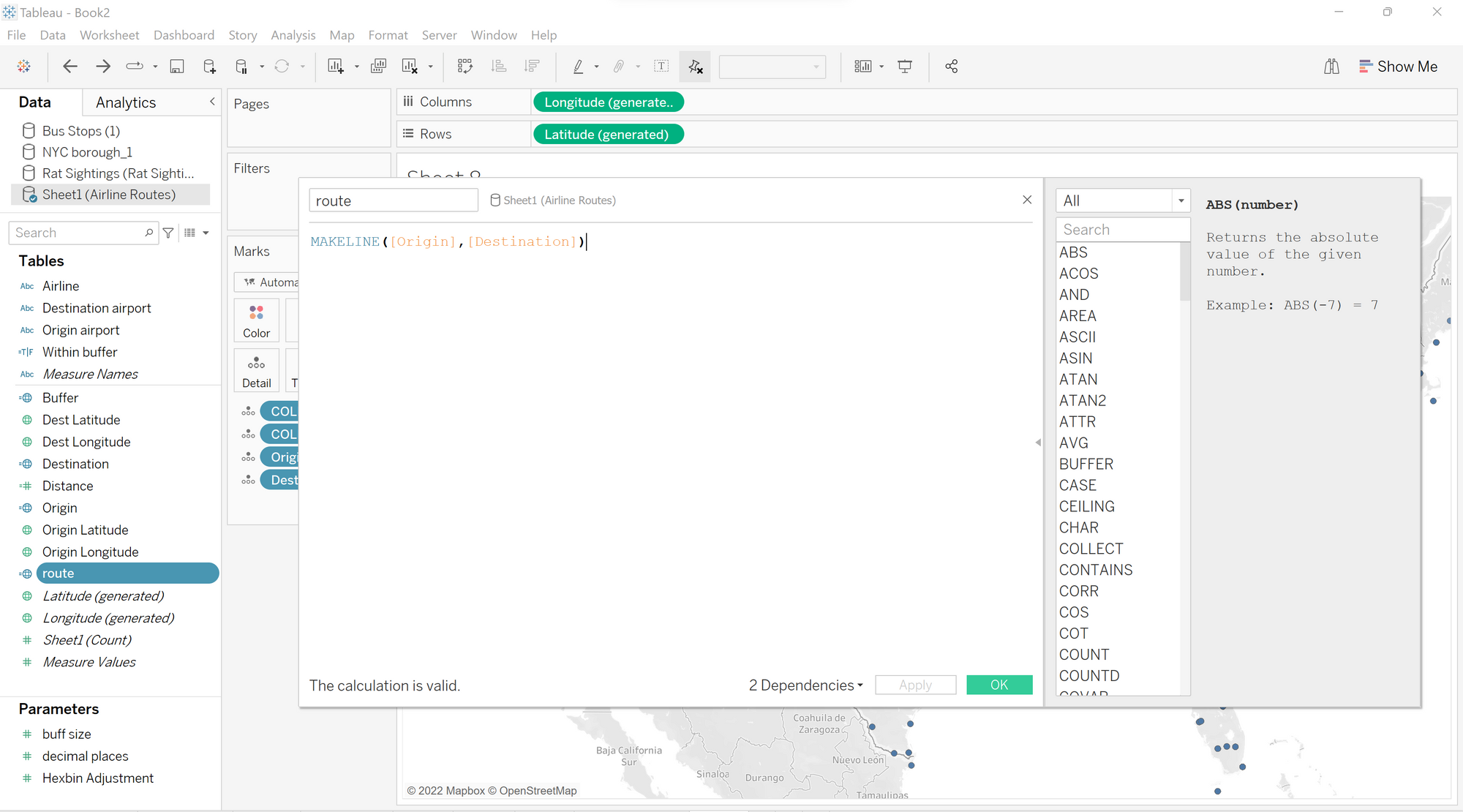This screenshot has width=1463, height=812.
Task: Open the function category All dropdown
Action: coord(1123,200)
